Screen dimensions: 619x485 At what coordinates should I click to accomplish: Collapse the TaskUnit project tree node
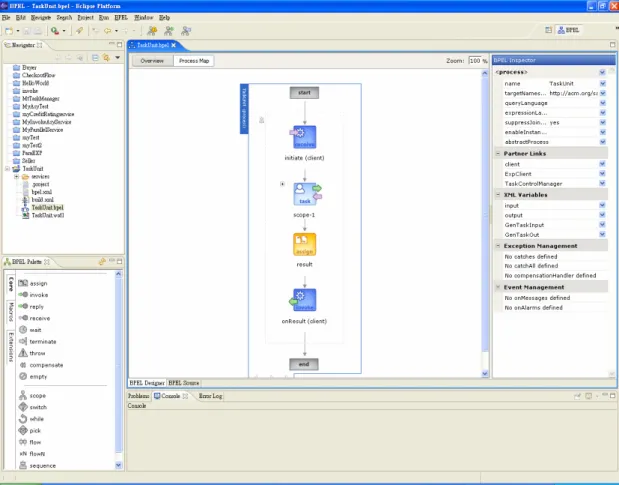pos(7,169)
